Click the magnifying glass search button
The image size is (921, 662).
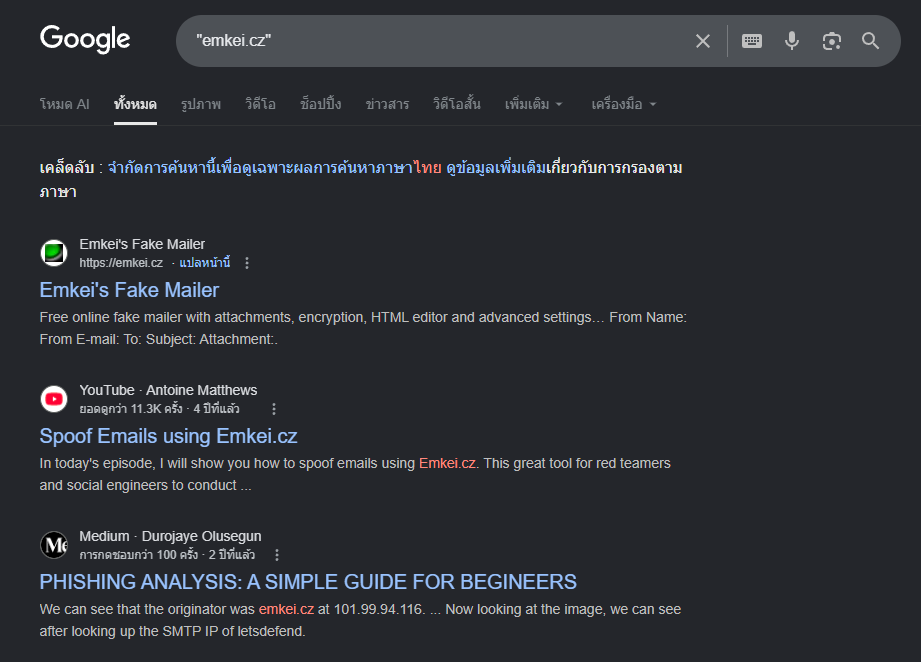(x=870, y=41)
